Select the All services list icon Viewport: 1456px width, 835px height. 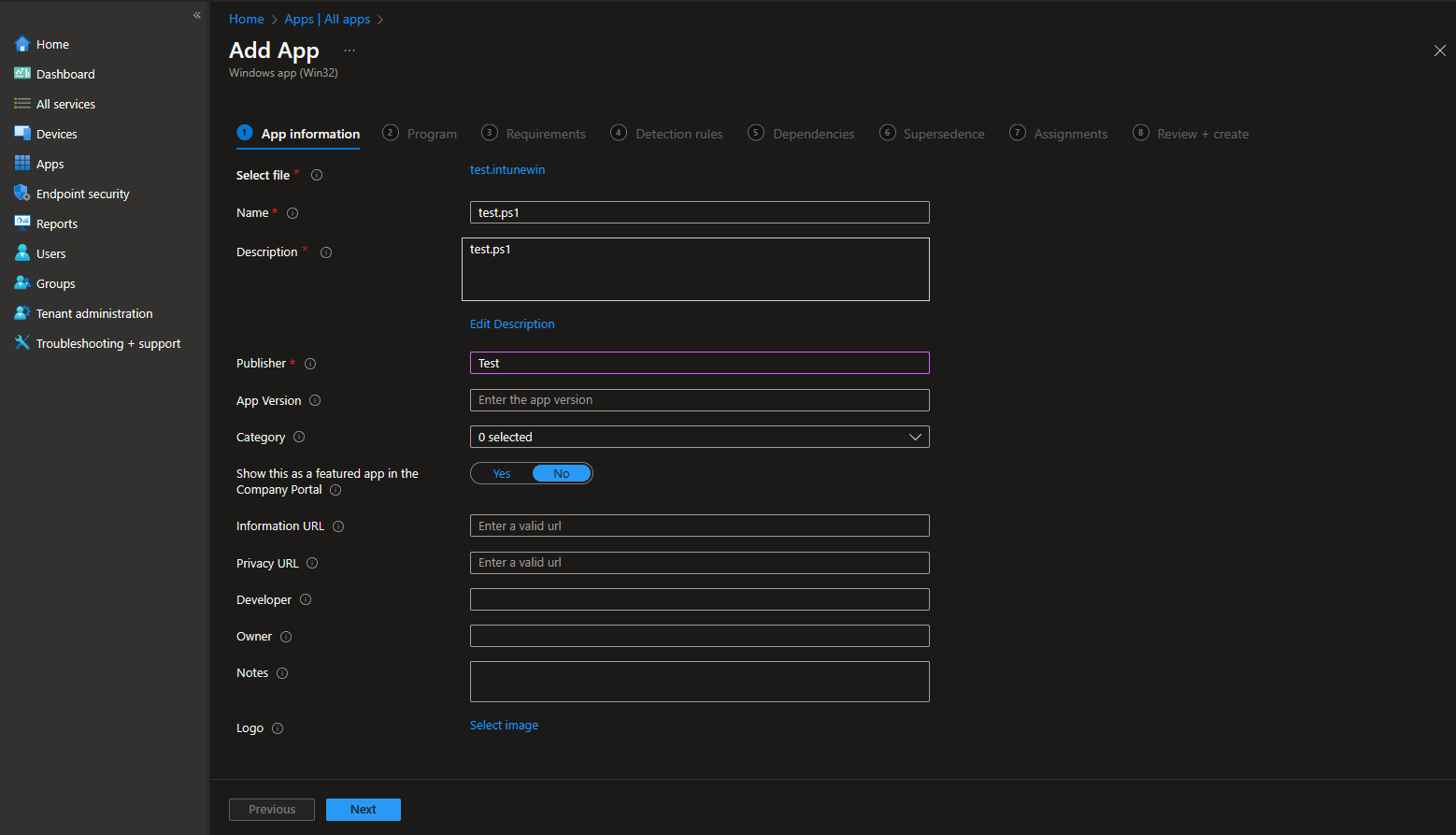pos(22,104)
